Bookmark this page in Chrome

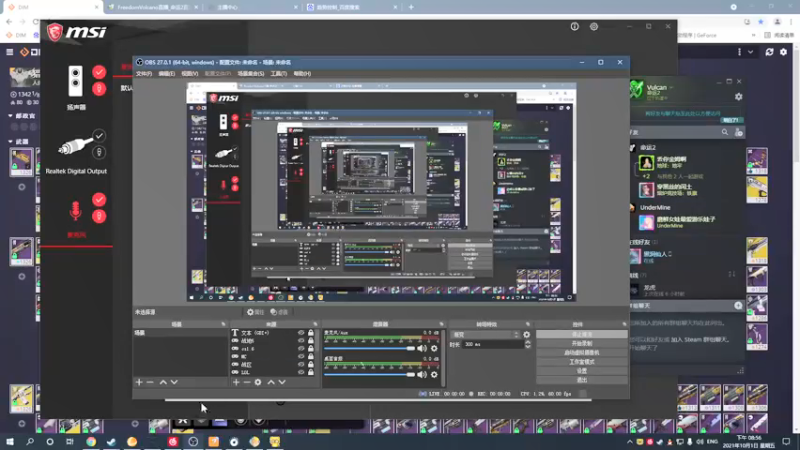coord(761,22)
